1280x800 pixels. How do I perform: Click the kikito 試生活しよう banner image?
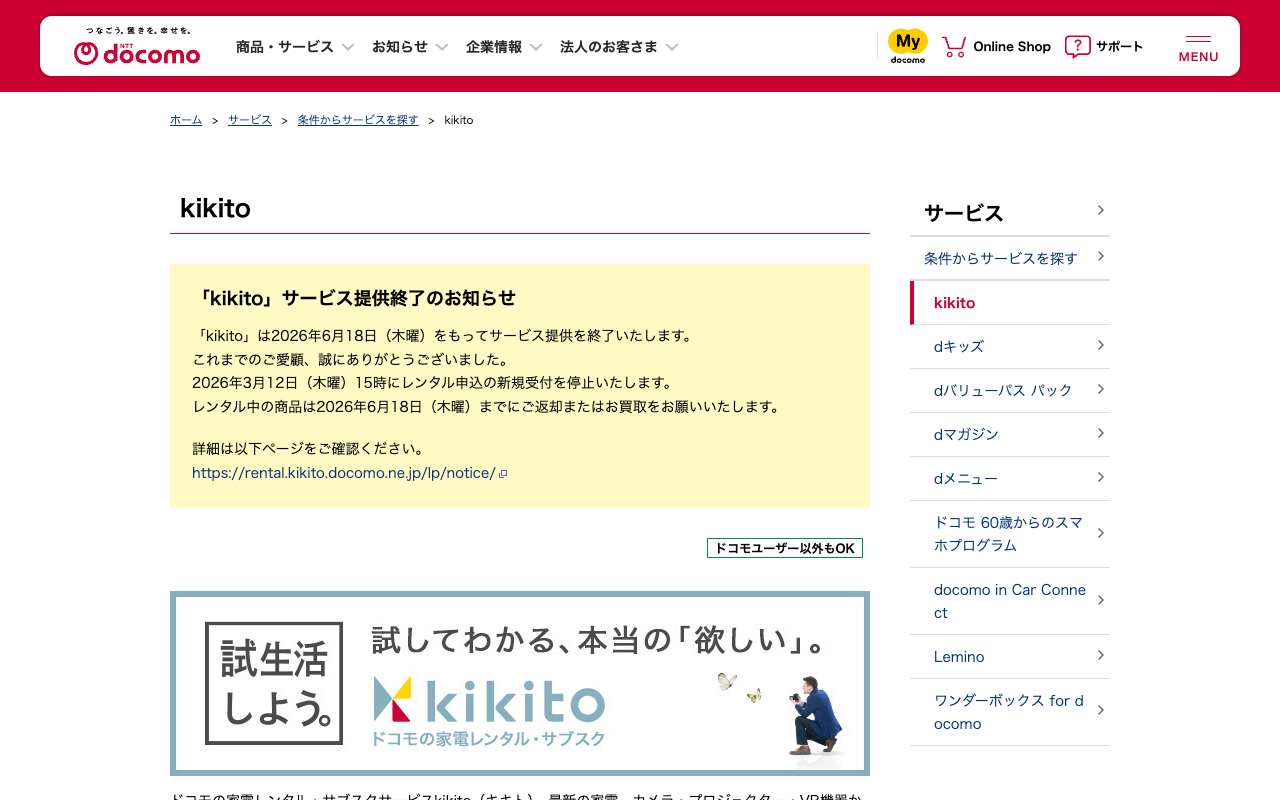(x=520, y=683)
